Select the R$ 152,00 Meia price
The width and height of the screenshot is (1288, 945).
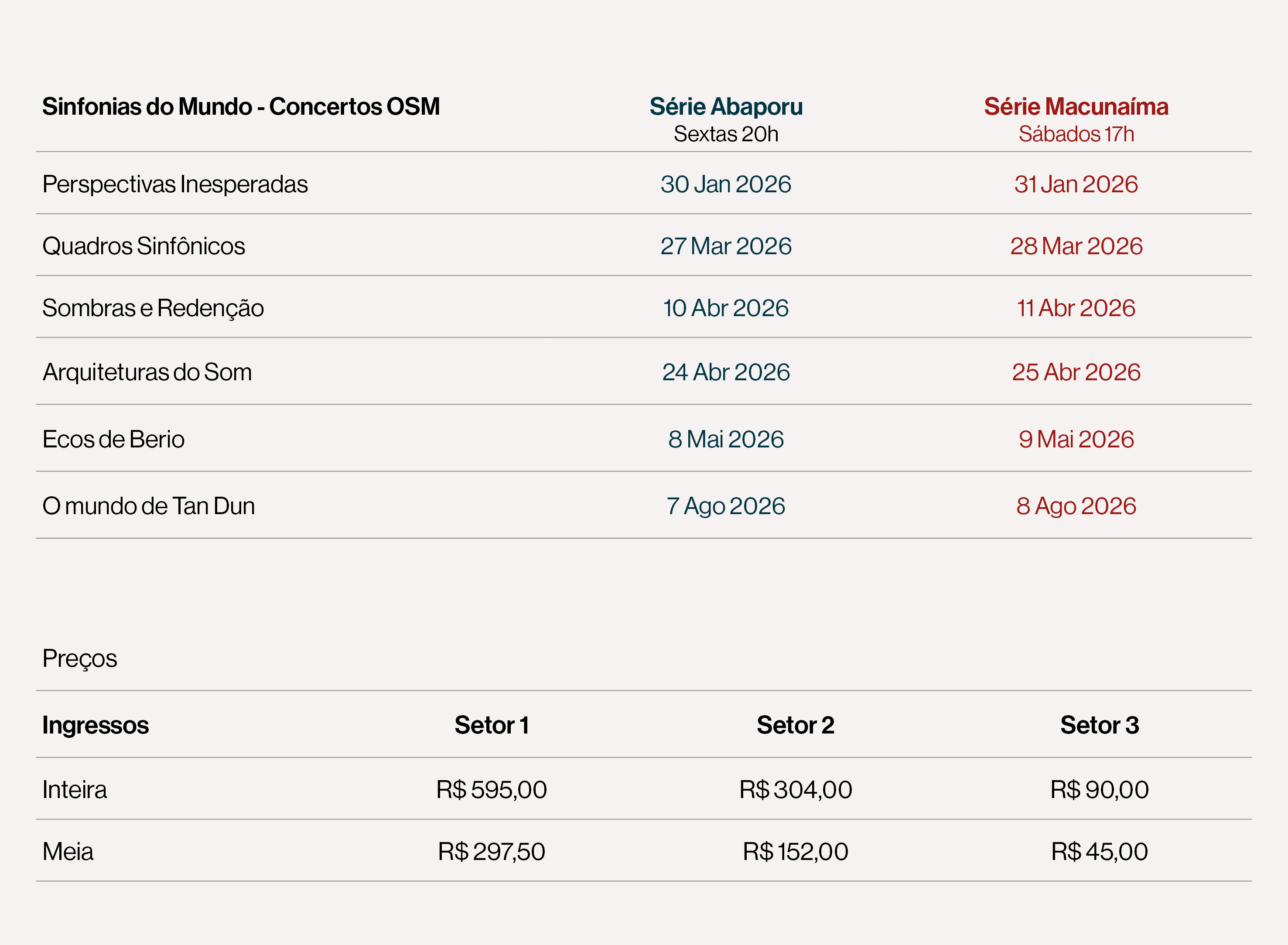pyautogui.click(x=795, y=851)
